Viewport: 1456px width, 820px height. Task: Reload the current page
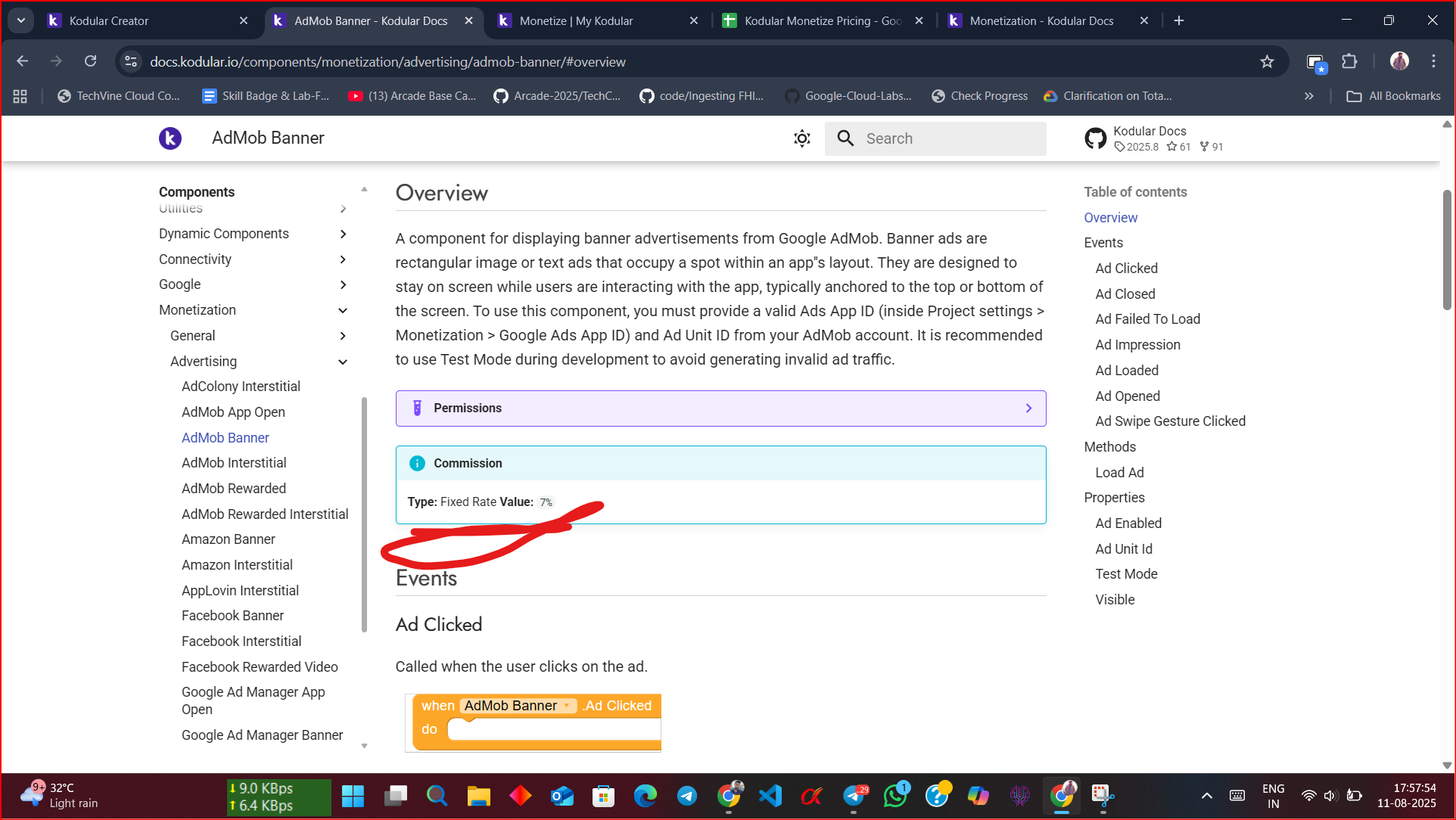click(90, 61)
